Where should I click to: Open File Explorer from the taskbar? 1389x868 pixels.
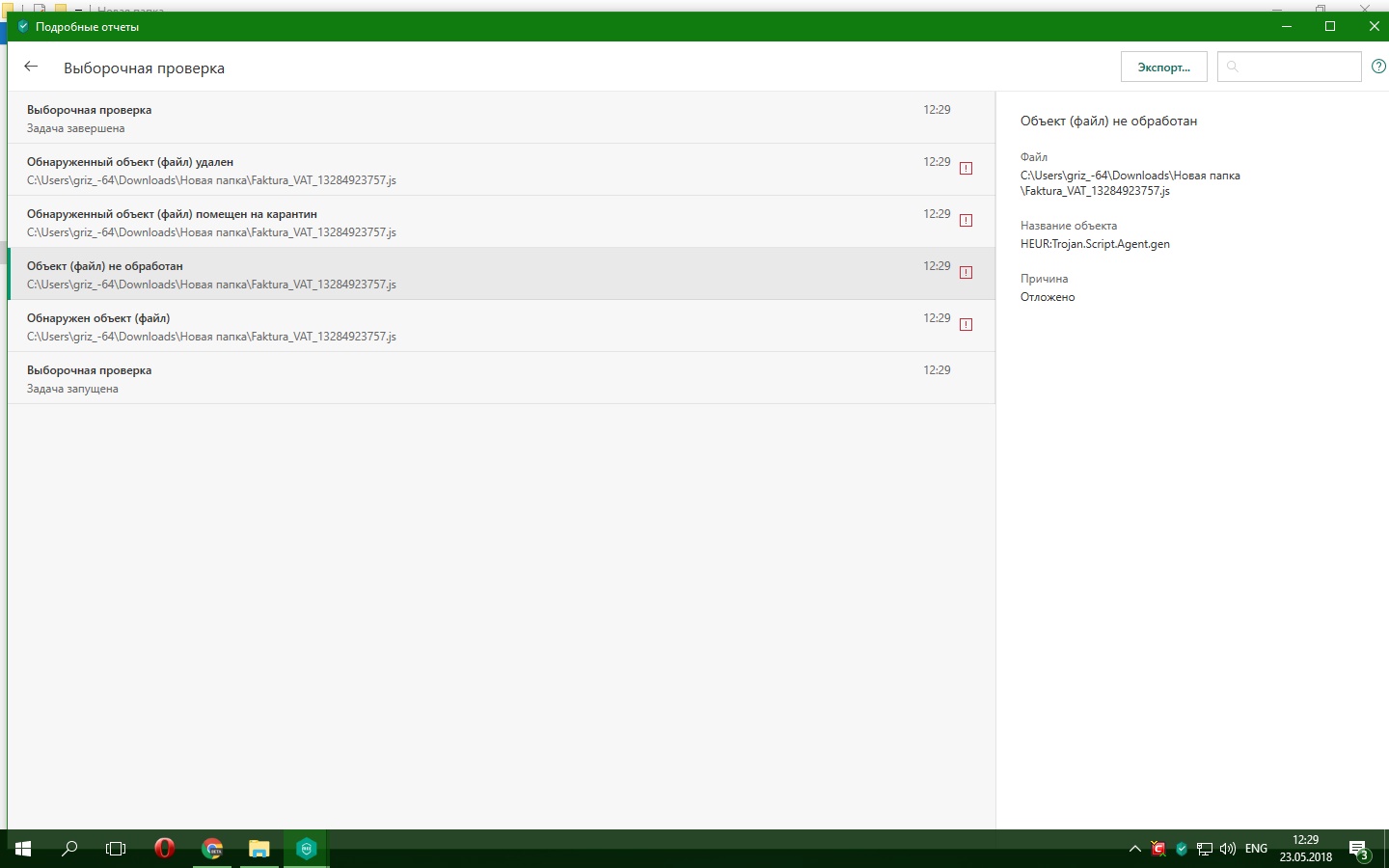[x=259, y=849]
